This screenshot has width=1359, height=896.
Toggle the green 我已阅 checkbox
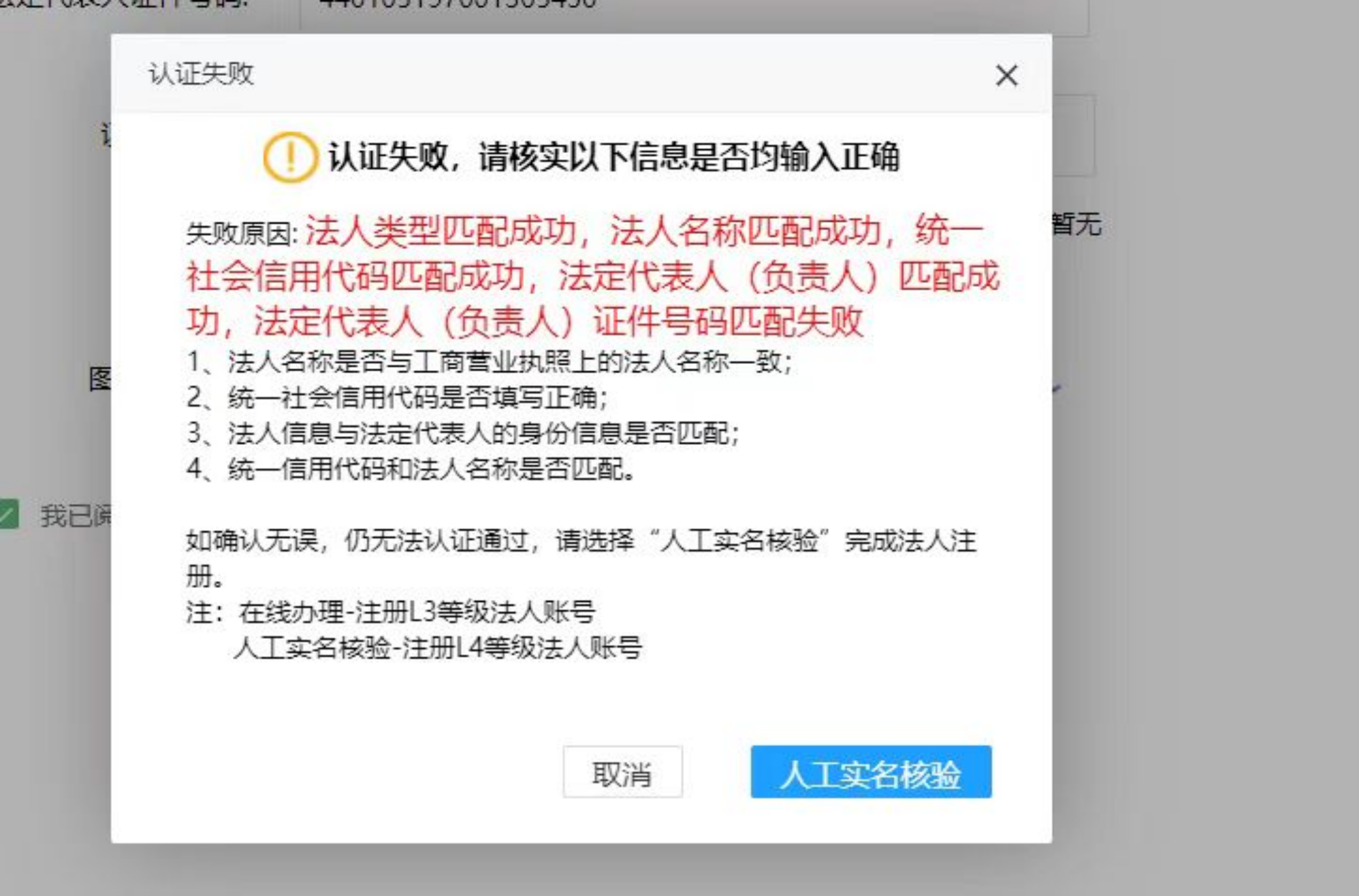coord(7,515)
